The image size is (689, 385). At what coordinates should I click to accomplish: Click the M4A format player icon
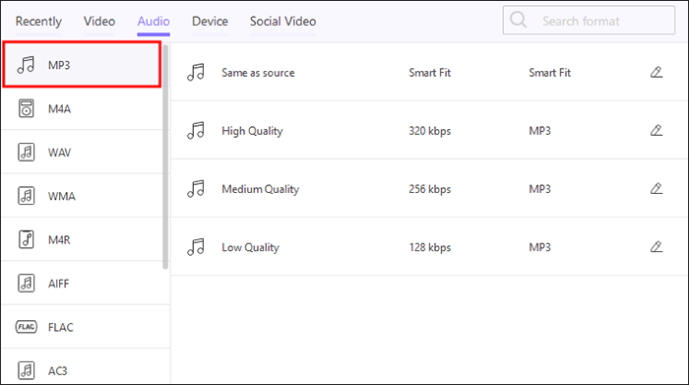tap(26, 109)
